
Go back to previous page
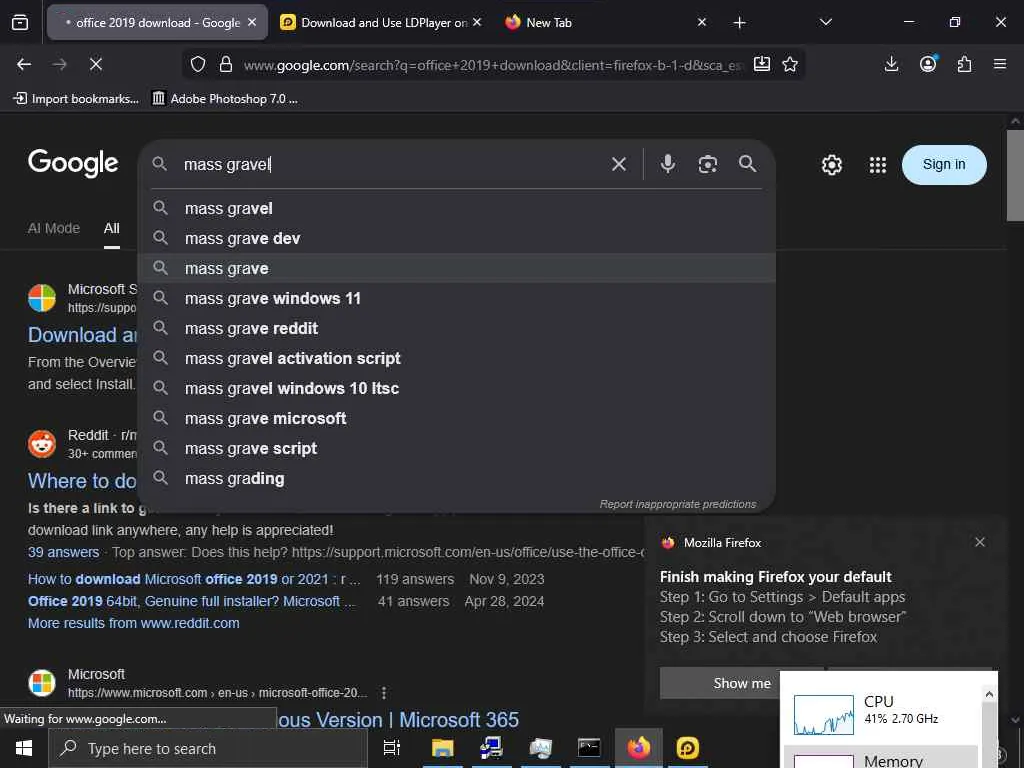coord(24,64)
